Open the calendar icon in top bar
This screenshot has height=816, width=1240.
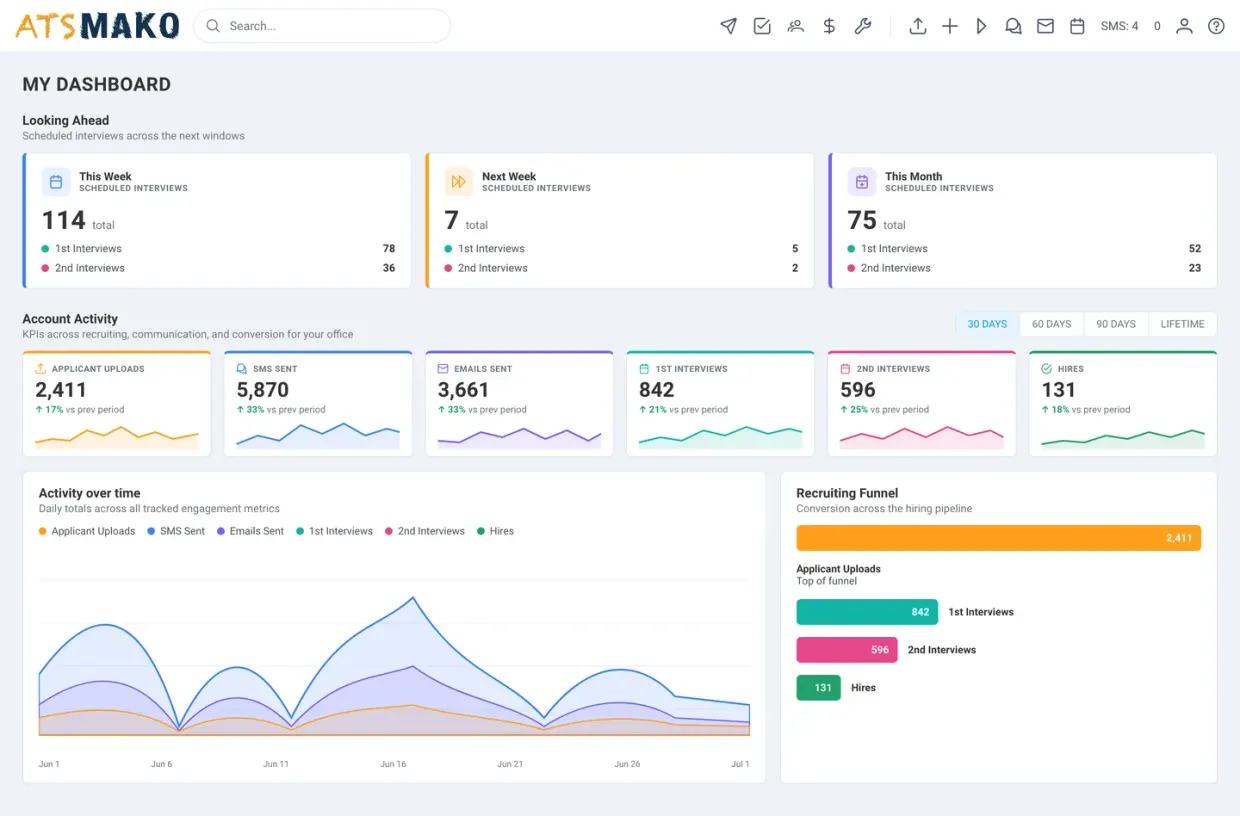click(x=1077, y=26)
